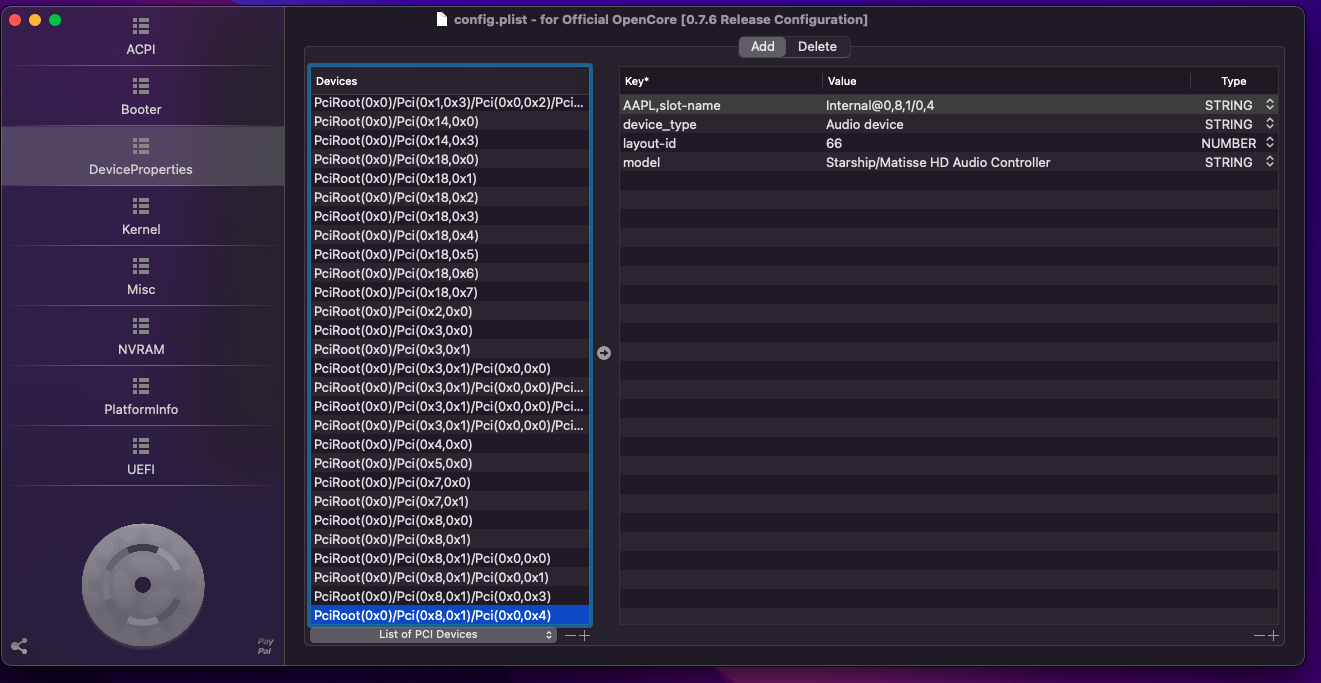This screenshot has width=1321, height=683.
Task: Switch to the PlatformInfo section
Action: pyautogui.click(x=141, y=397)
